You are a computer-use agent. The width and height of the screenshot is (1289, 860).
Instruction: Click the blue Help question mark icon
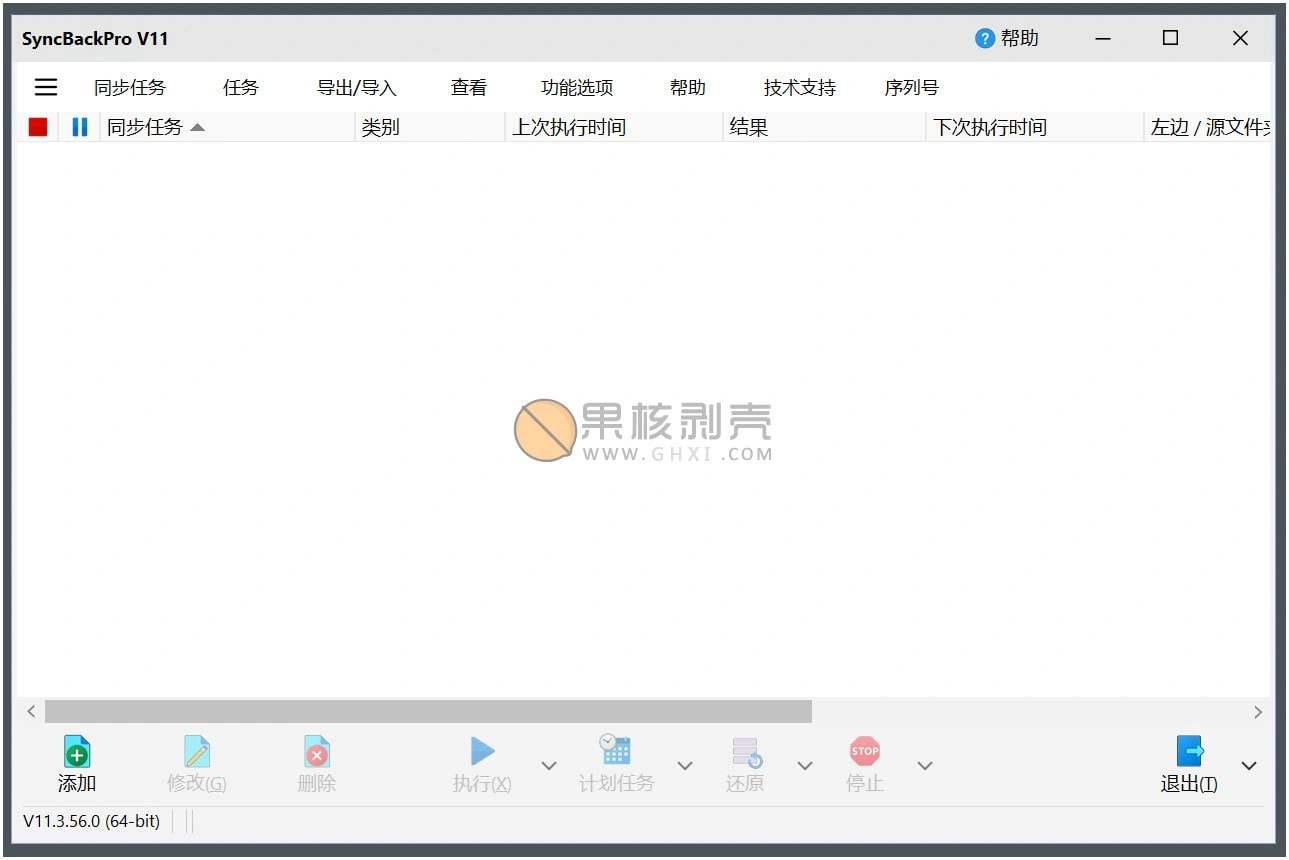click(983, 38)
